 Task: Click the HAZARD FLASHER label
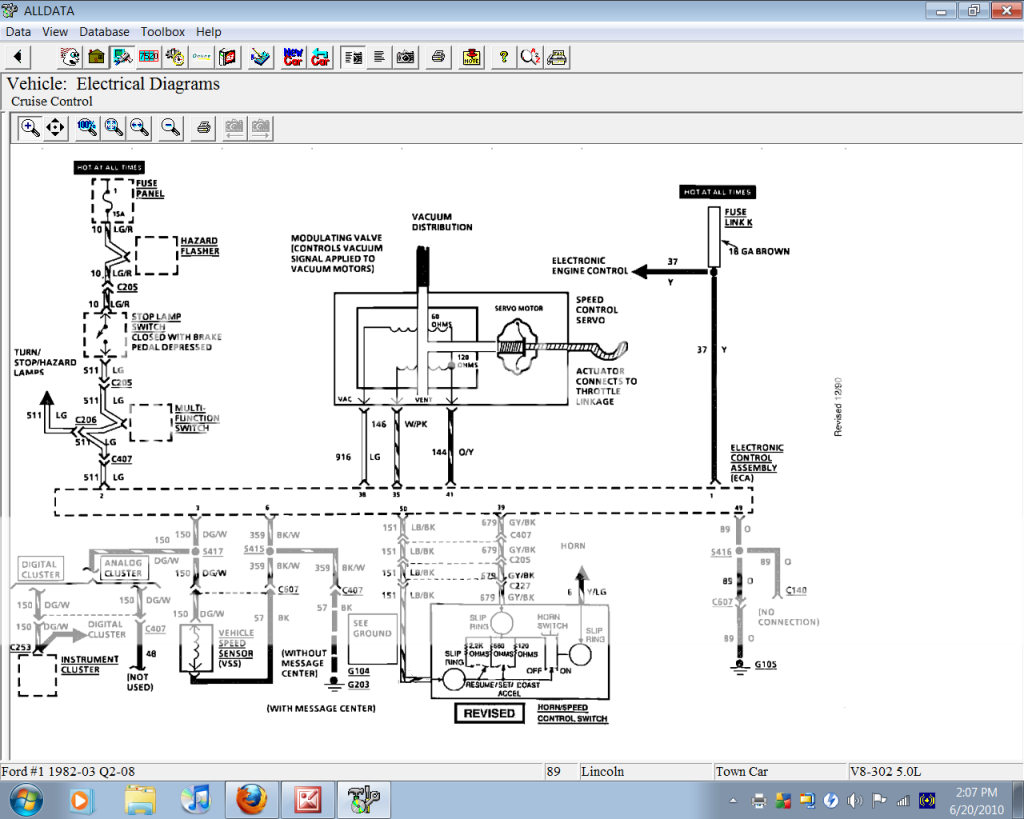(x=199, y=246)
